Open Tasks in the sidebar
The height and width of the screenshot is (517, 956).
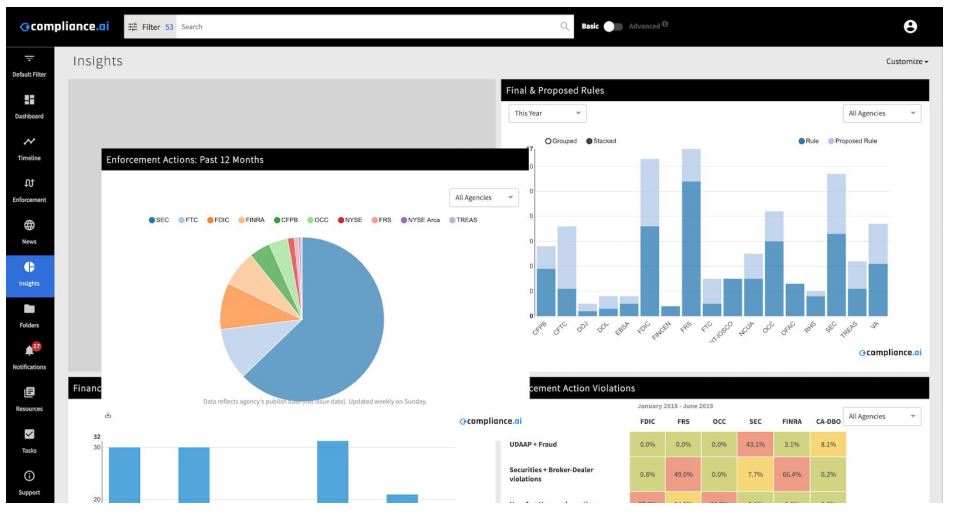29,441
